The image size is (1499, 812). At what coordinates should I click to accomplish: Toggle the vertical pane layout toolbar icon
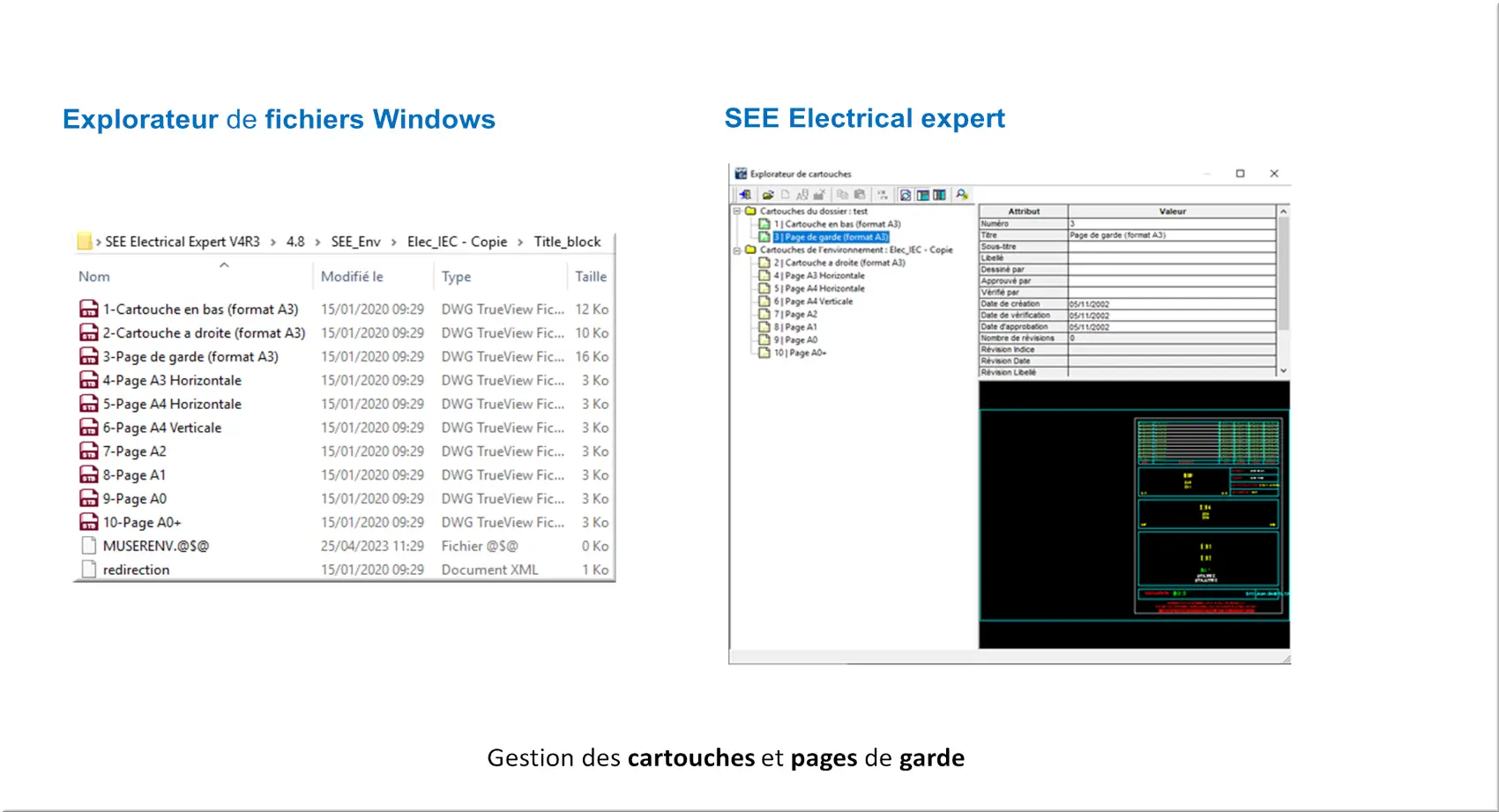[939, 195]
